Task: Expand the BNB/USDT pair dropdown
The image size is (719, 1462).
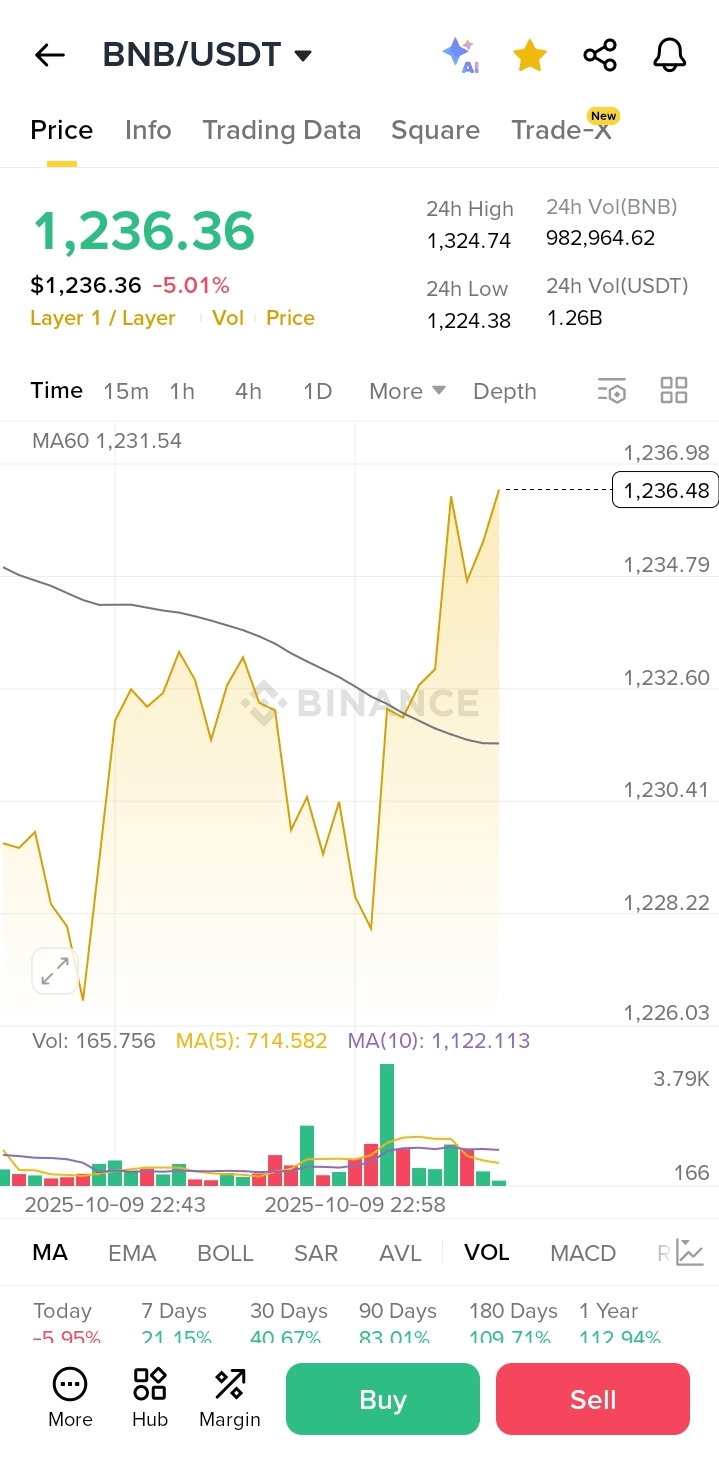Action: pos(303,55)
